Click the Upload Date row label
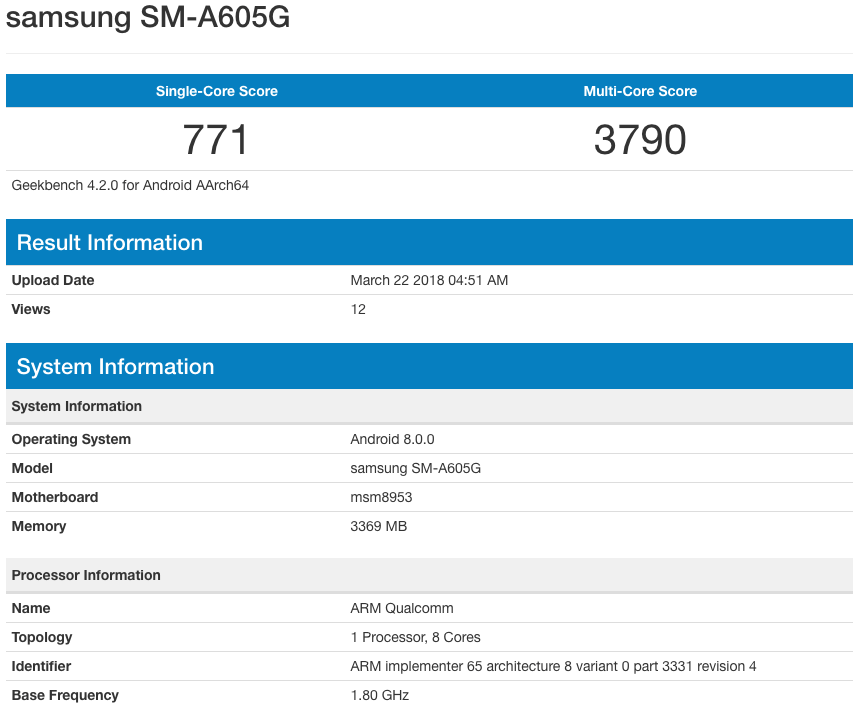Screen dimensions: 858x726 coord(53,280)
